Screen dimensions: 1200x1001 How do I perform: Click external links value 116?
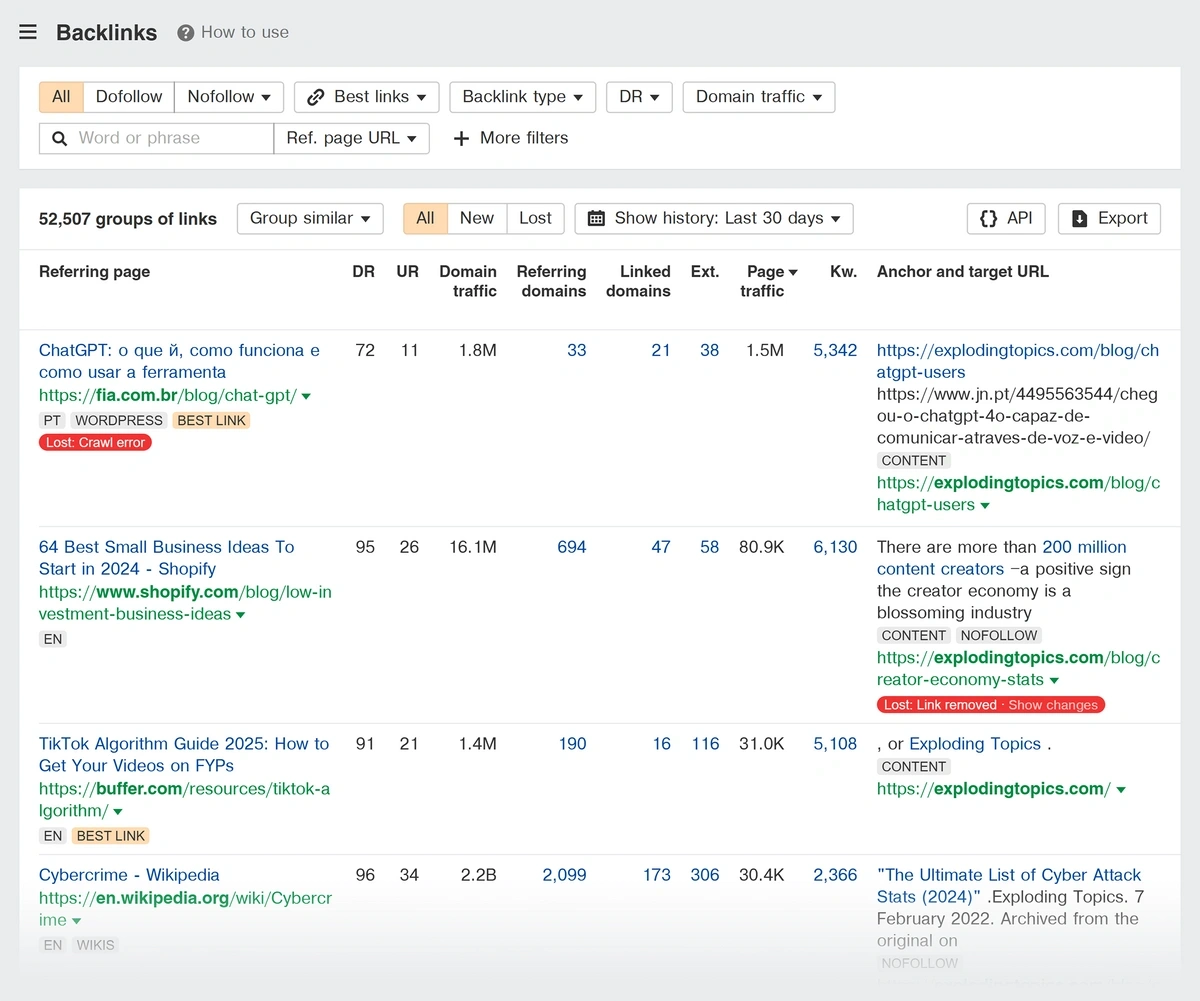[x=705, y=744]
